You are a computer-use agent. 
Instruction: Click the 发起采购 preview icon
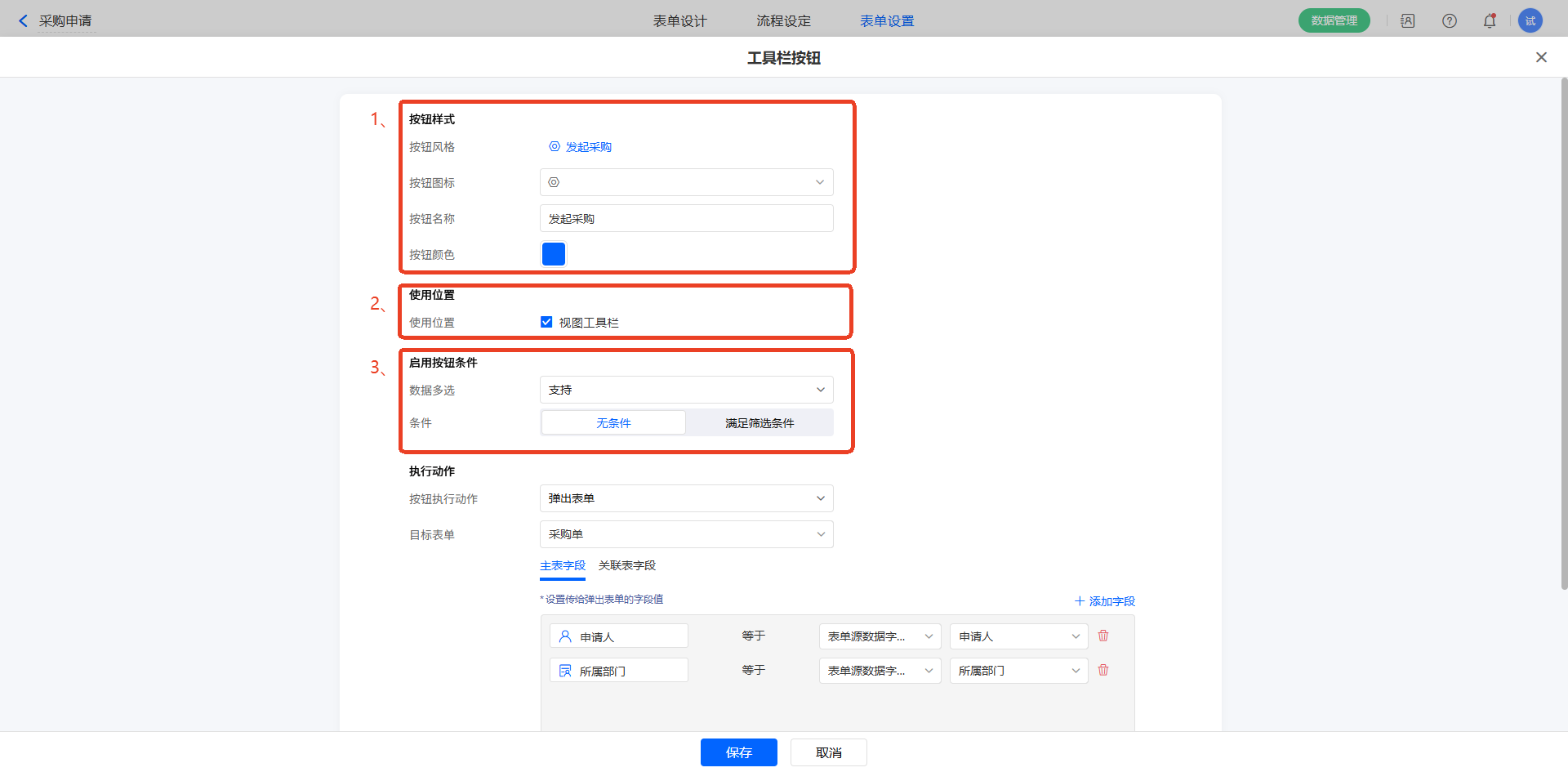555,146
